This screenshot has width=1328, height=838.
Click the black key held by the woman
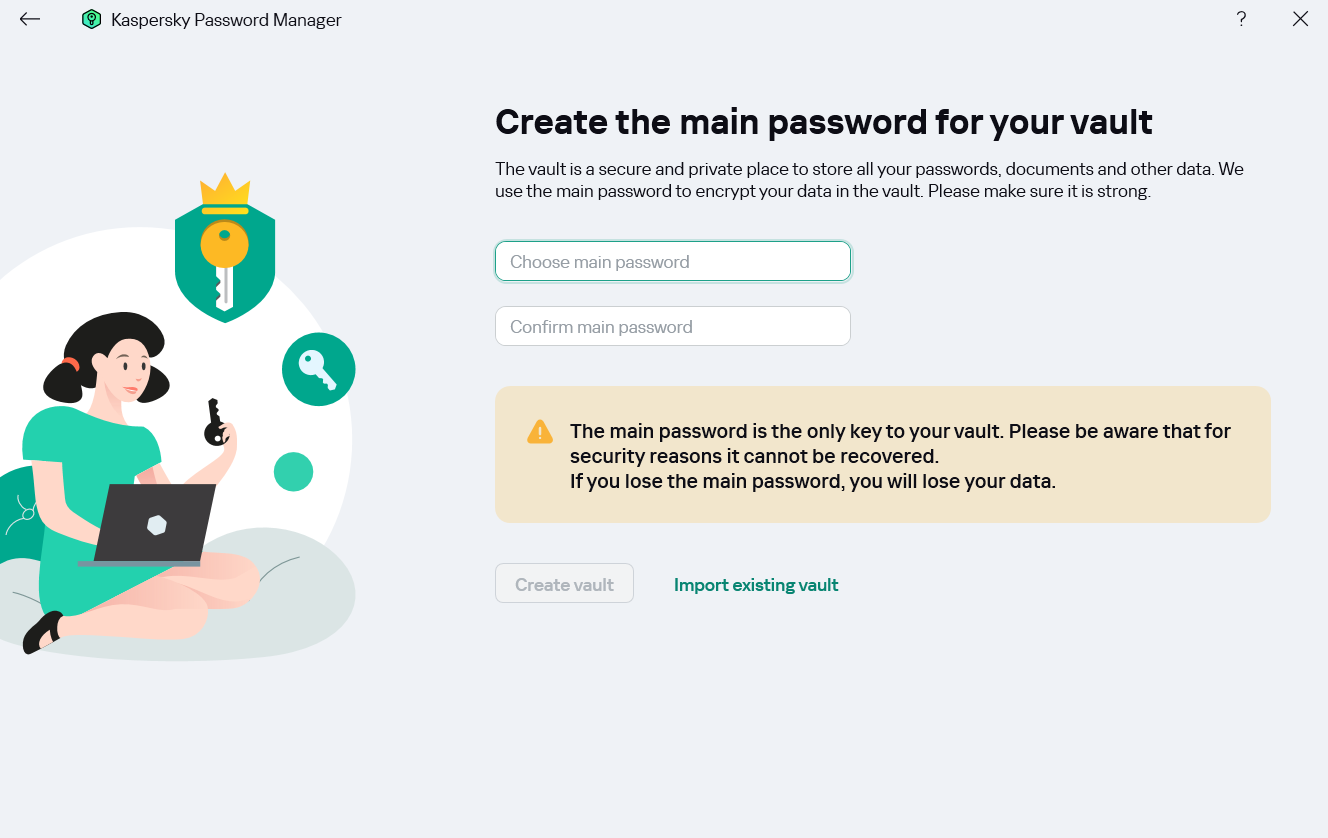pos(215,423)
